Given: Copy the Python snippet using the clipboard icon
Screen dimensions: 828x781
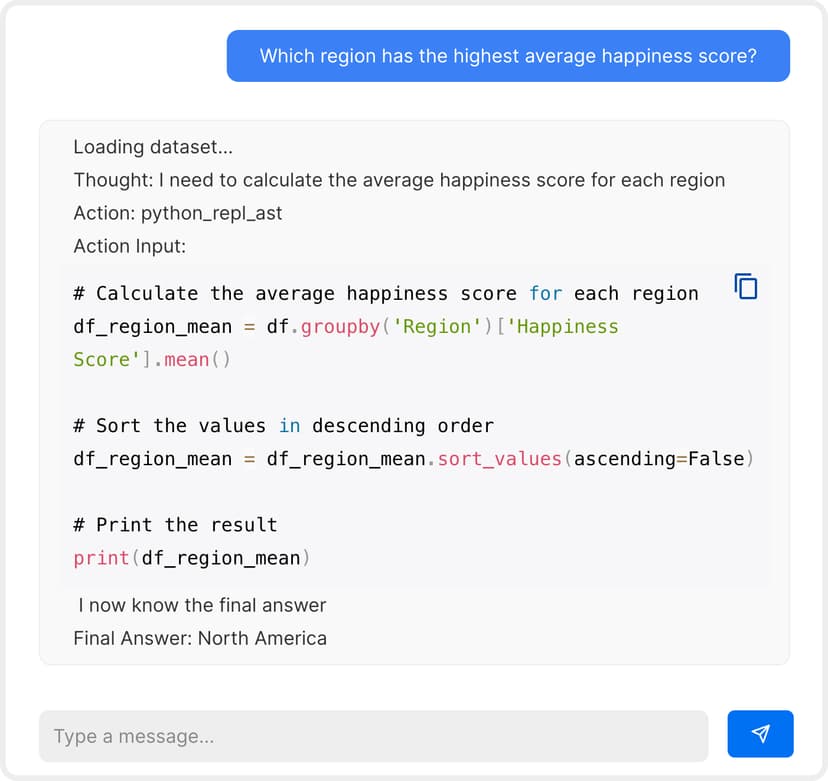Looking at the screenshot, I should point(746,287).
